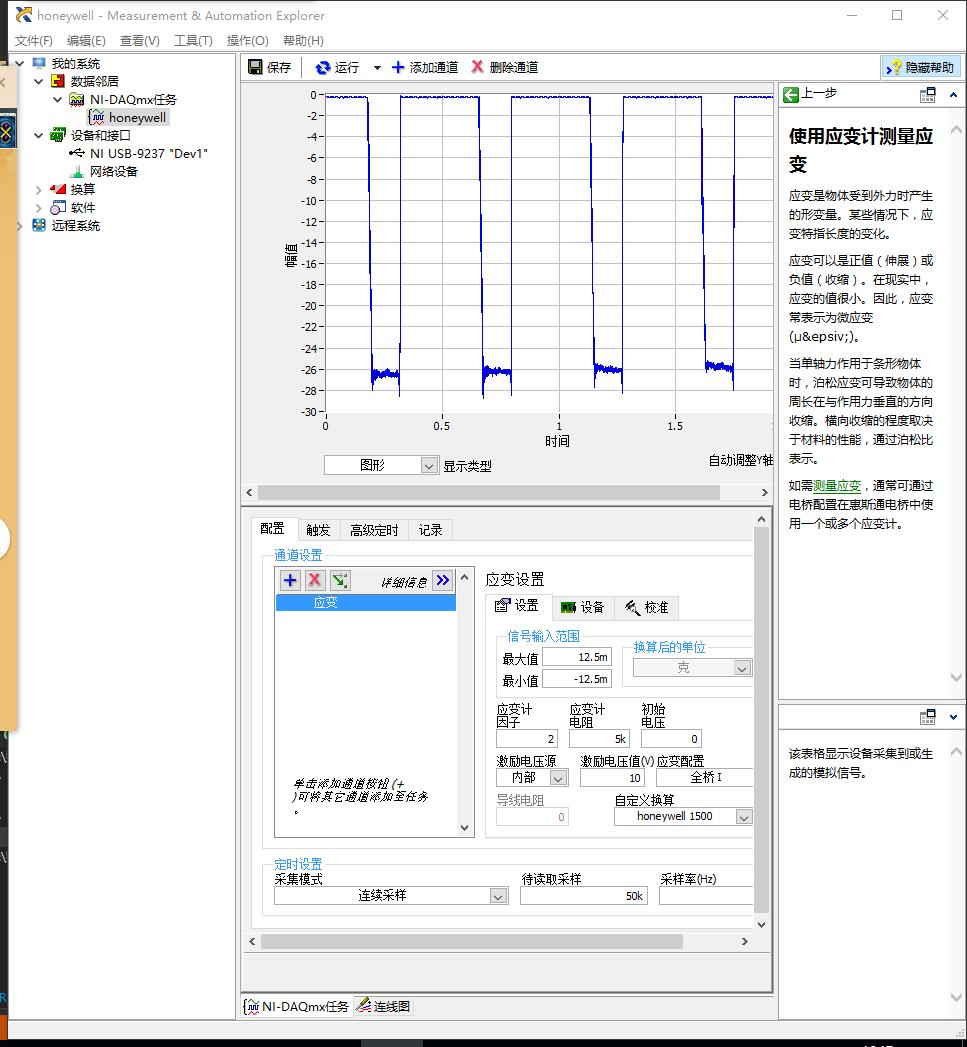967x1047 pixels.
Task: Collapse the 我的系统 tree node
Action: point(19,63)
